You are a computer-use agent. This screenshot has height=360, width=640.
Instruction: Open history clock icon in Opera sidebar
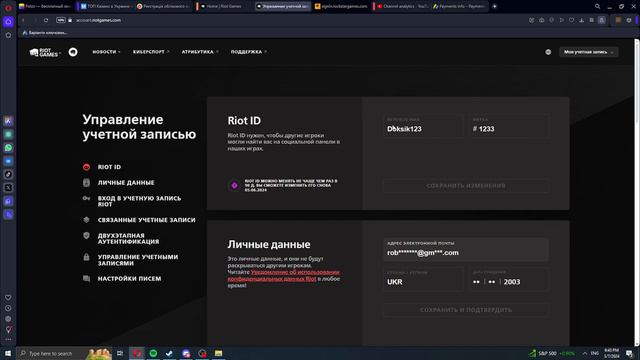coord(8,308)
